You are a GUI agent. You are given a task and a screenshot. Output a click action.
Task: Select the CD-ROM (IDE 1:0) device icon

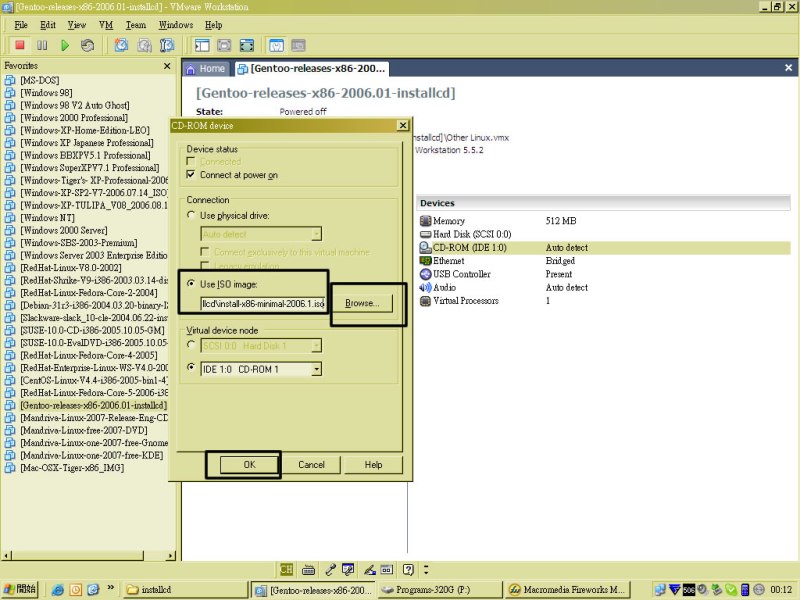(425, 247)
